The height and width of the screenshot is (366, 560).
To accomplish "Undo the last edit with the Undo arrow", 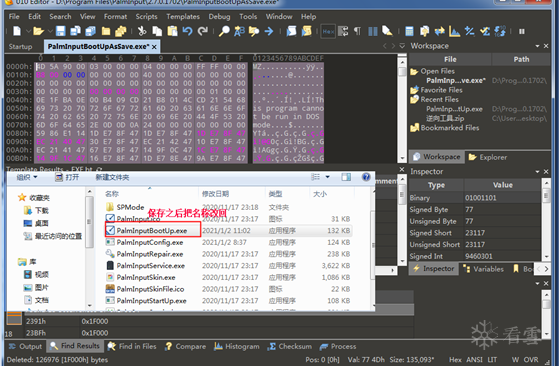I will tap(188, 31).
